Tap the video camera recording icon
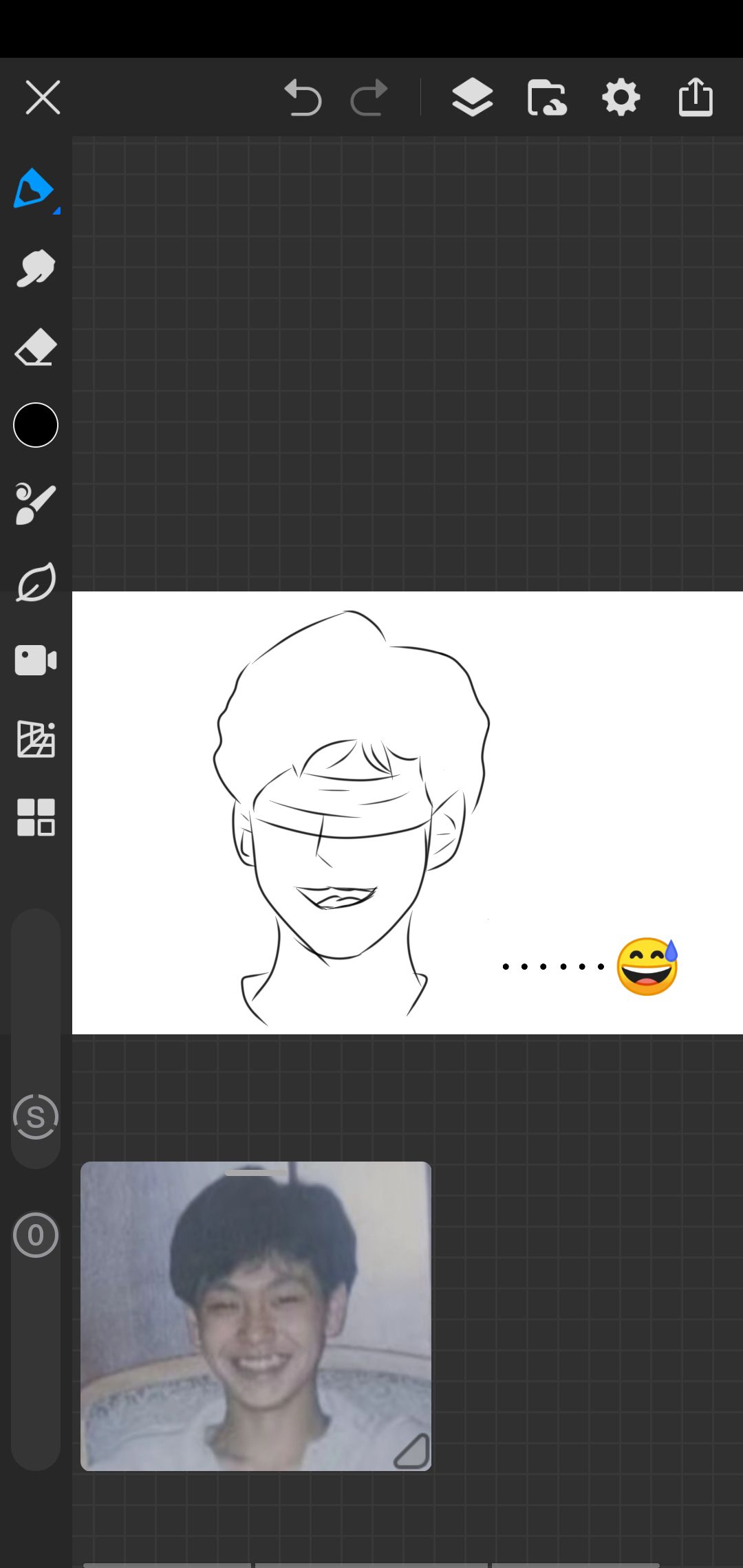Viewport: 743px width, 1568px height. pyautogui.click(x=36, y=660)
